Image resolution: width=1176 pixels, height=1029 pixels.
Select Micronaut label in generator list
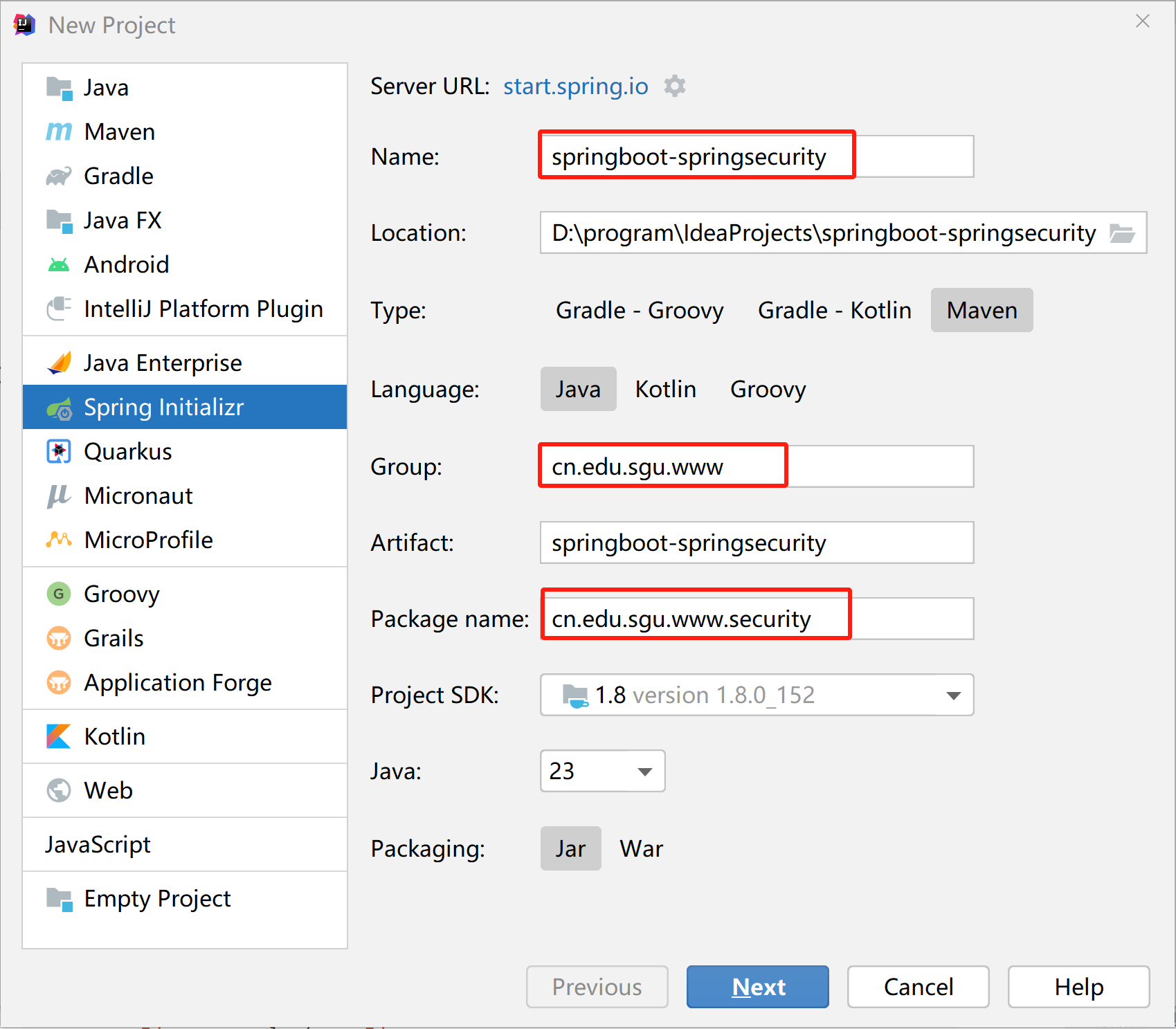pyautogui.click(x=139, y=495)
